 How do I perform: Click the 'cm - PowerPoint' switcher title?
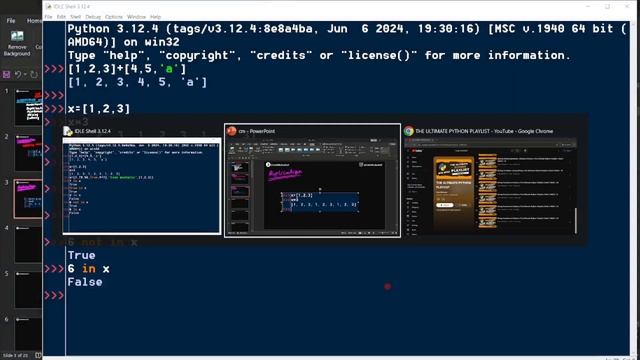[x=257, y=131]
